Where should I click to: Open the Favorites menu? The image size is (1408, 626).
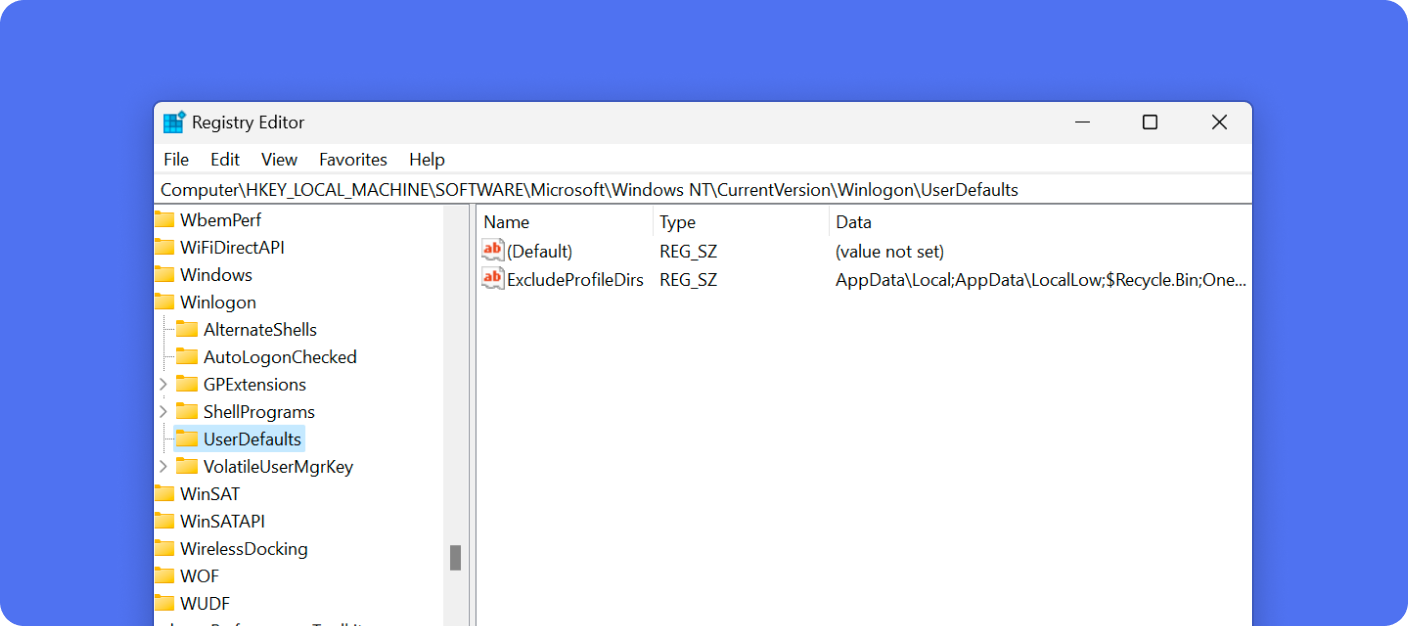(x=352, y=159)
